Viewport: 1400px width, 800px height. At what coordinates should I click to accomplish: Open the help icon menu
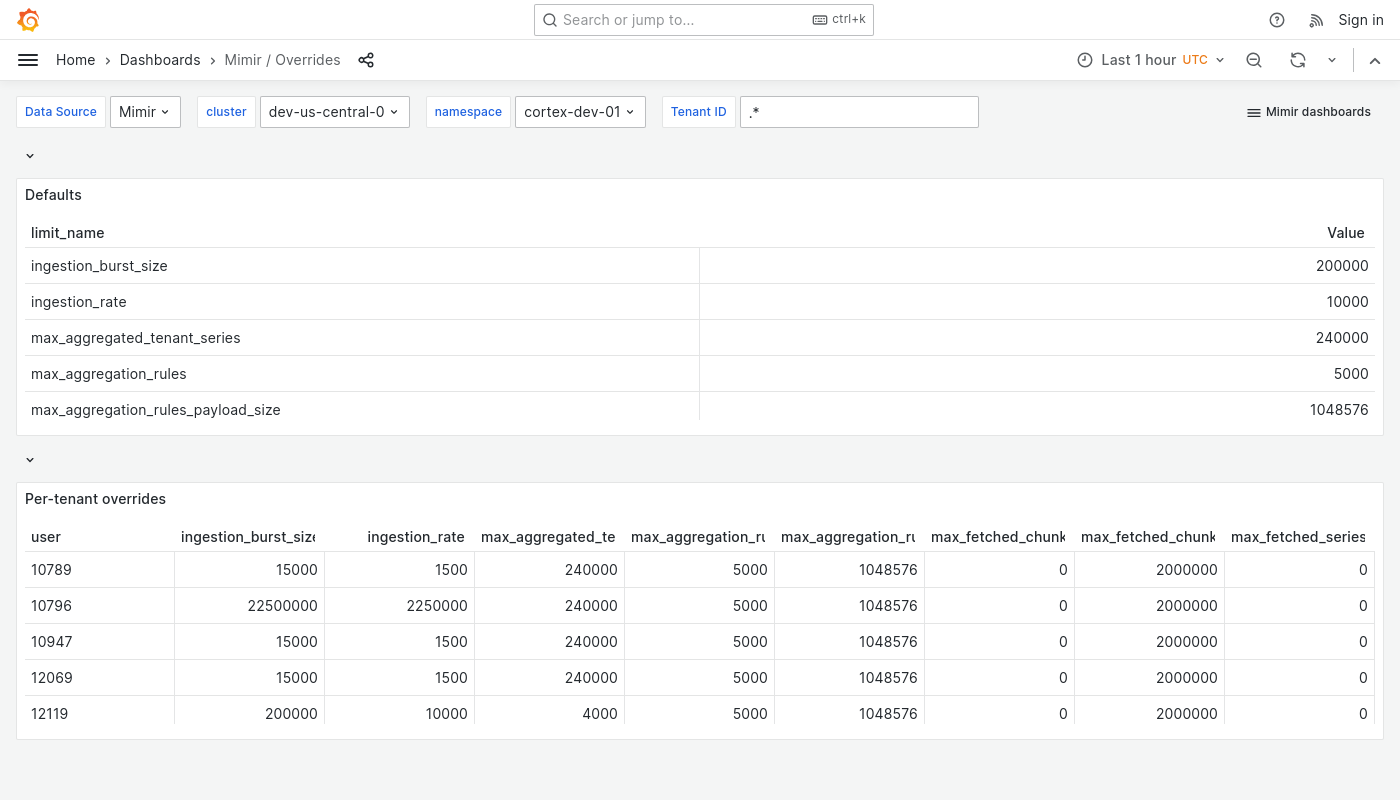(1277, 20)
